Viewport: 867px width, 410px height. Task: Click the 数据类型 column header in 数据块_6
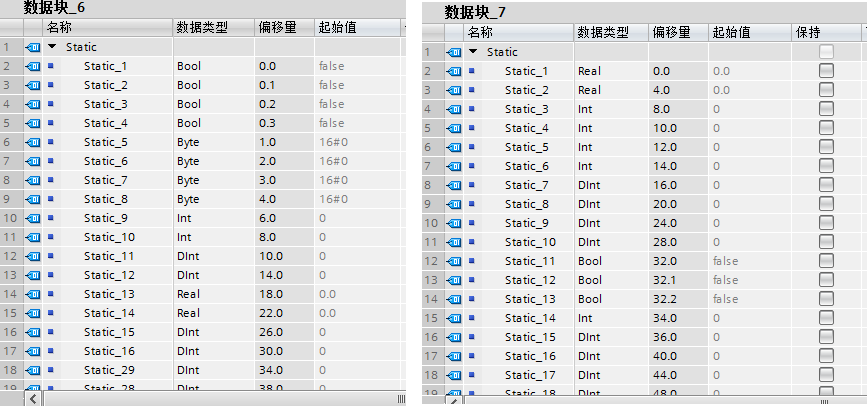pos(200,27)
